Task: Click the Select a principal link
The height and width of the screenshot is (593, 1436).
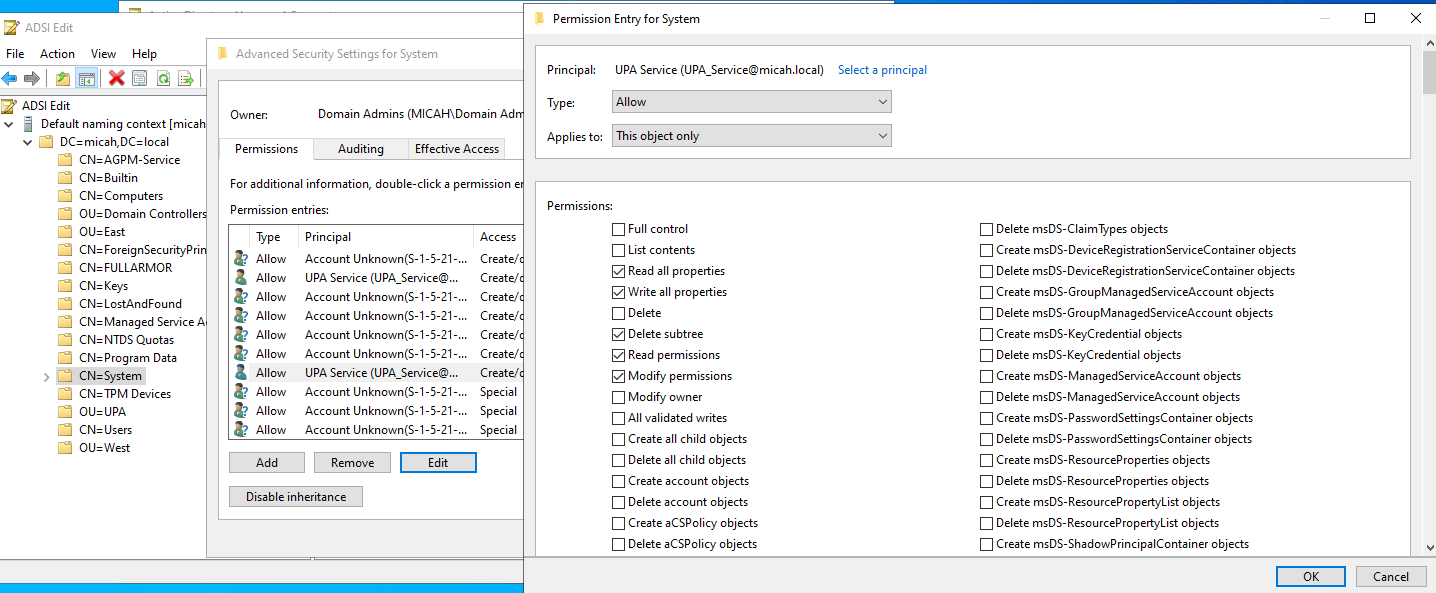Action: click(x=882, y=70)
